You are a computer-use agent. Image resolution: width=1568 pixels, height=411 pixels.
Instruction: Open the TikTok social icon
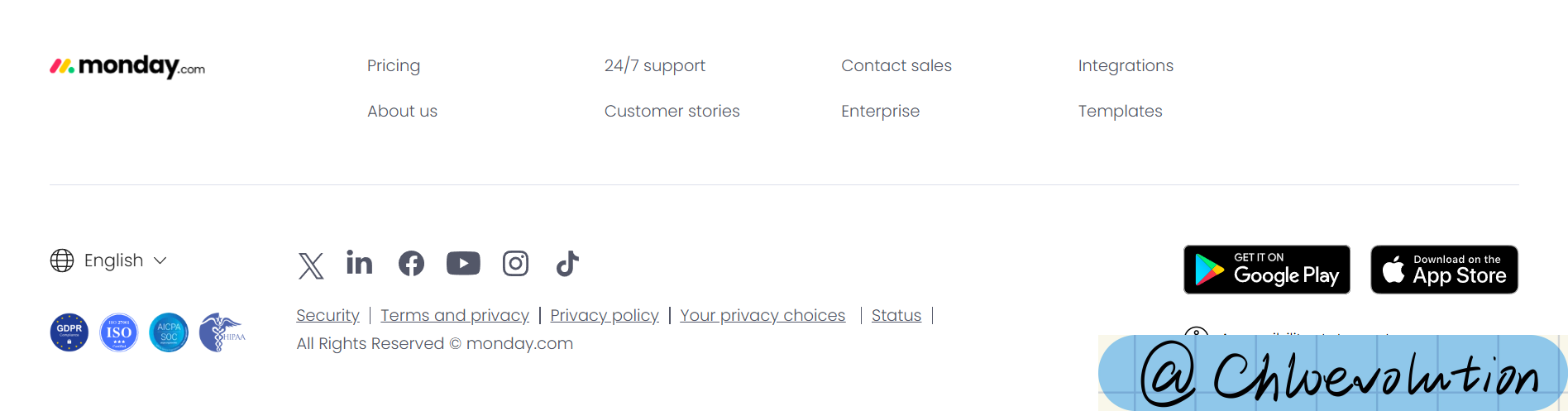coord(567,264)
